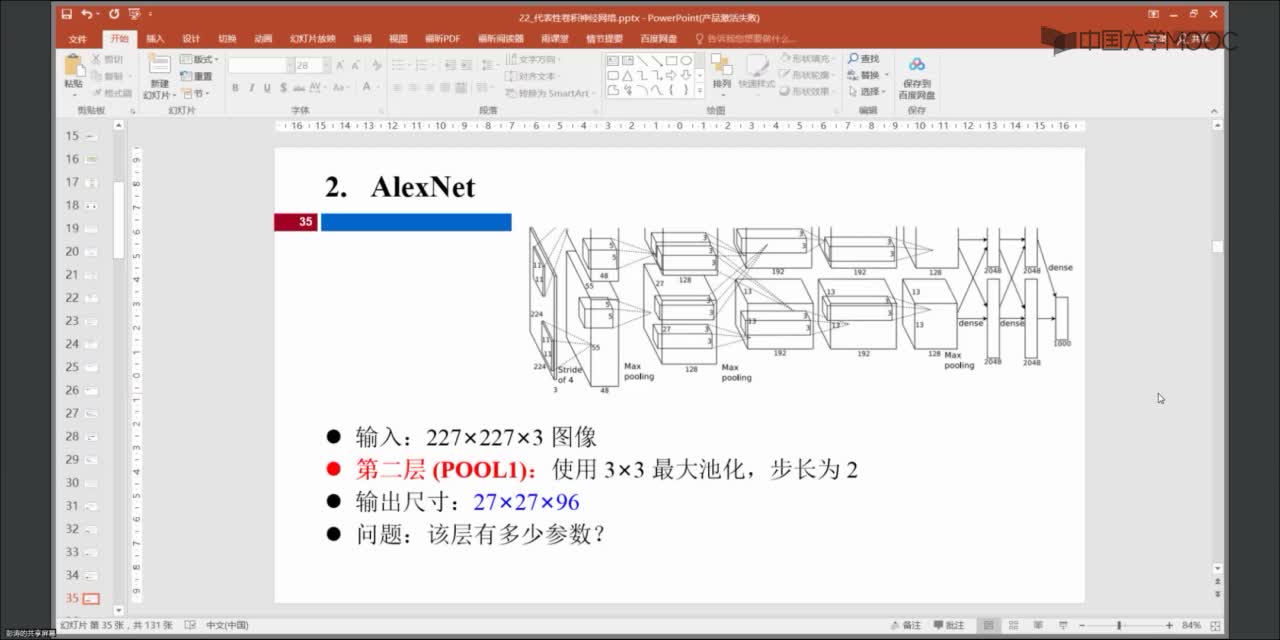Copy selection (复制)
The height and width of the screenshot is (640, 1280).
click(107, 76)
